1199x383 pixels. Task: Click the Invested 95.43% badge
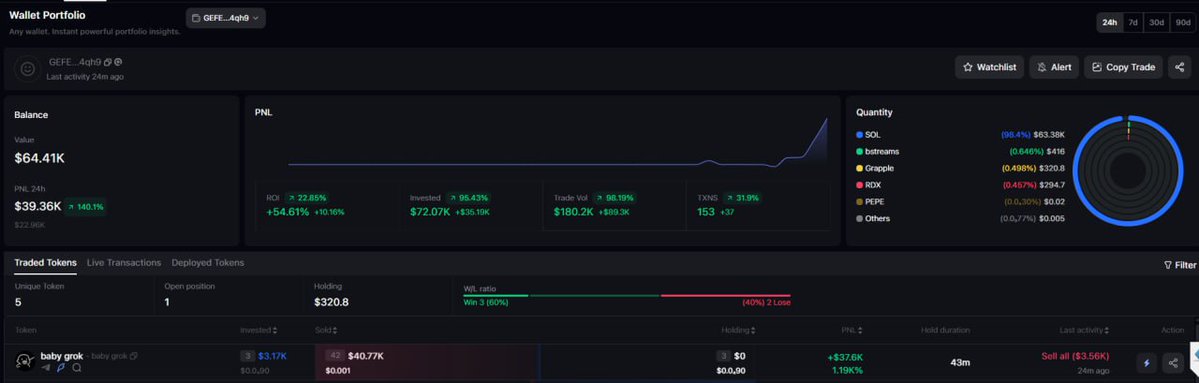point(469,198)
